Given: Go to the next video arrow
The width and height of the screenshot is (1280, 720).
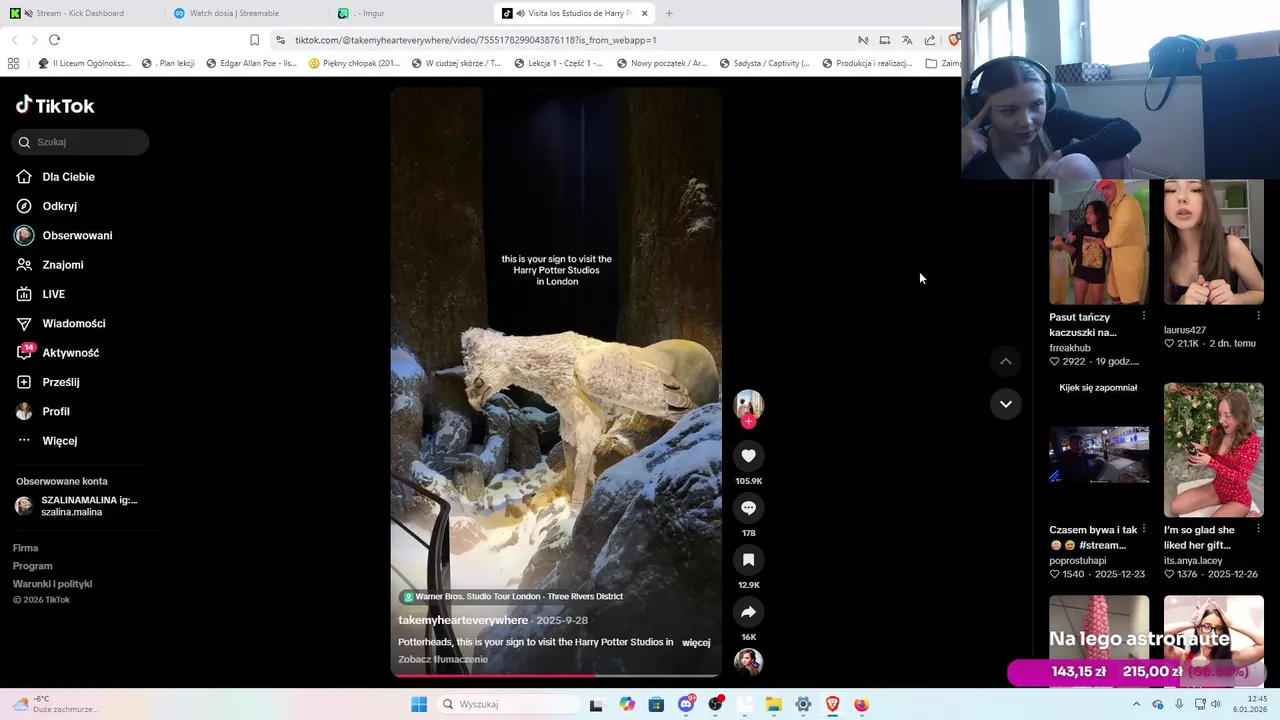Looking at the screenshot, I should (1006, 404).
